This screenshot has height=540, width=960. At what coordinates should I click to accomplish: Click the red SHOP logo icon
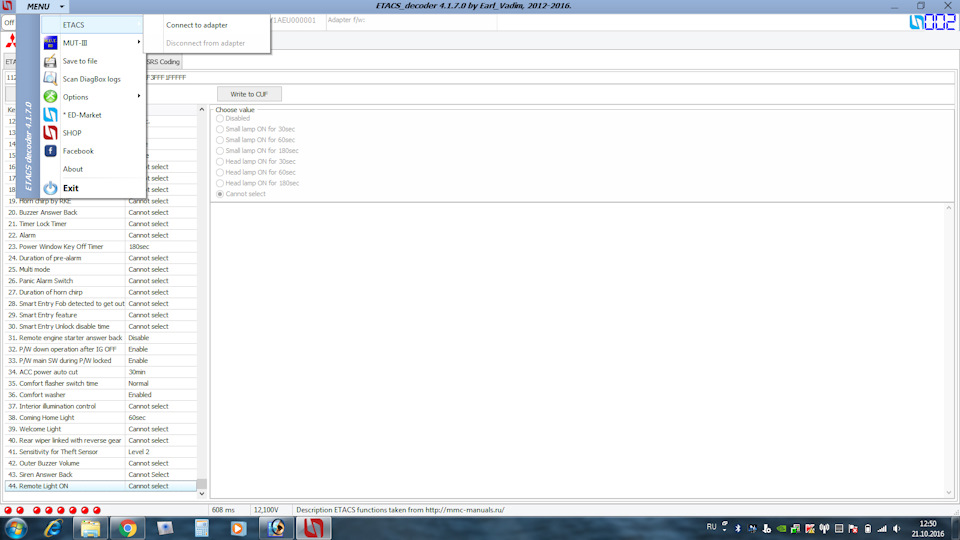tap(50, 132)
